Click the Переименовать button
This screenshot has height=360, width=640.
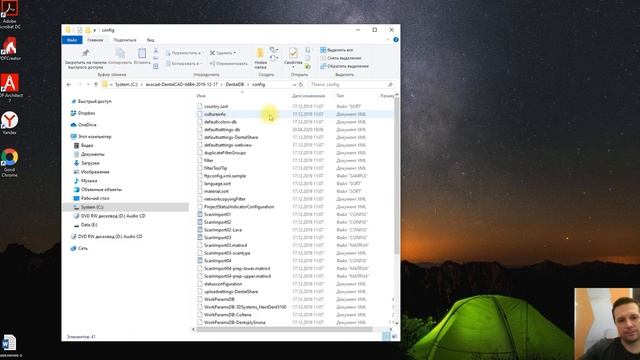coord(229,64)
